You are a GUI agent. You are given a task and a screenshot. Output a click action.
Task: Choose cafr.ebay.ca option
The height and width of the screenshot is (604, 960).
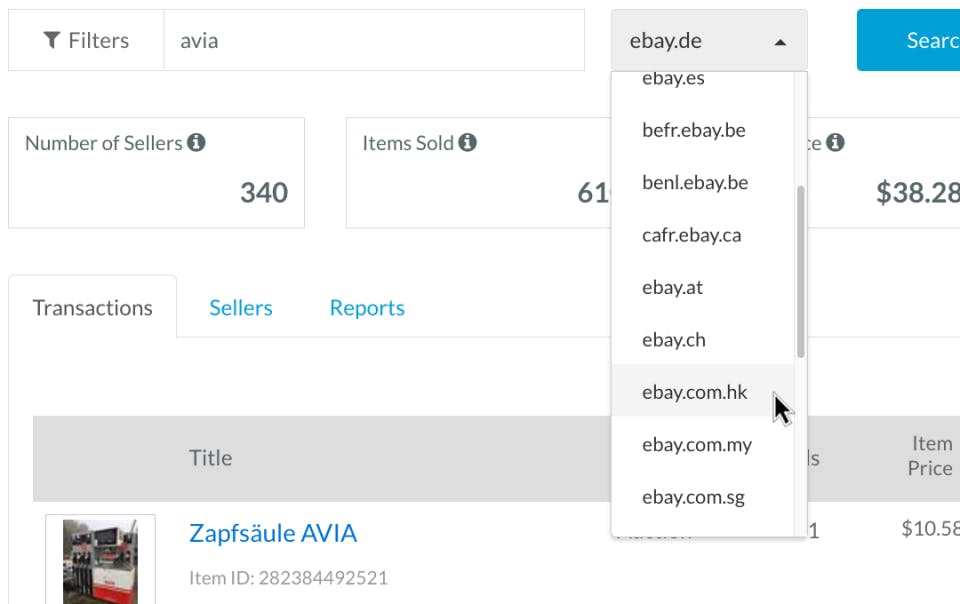pos(691,236)
